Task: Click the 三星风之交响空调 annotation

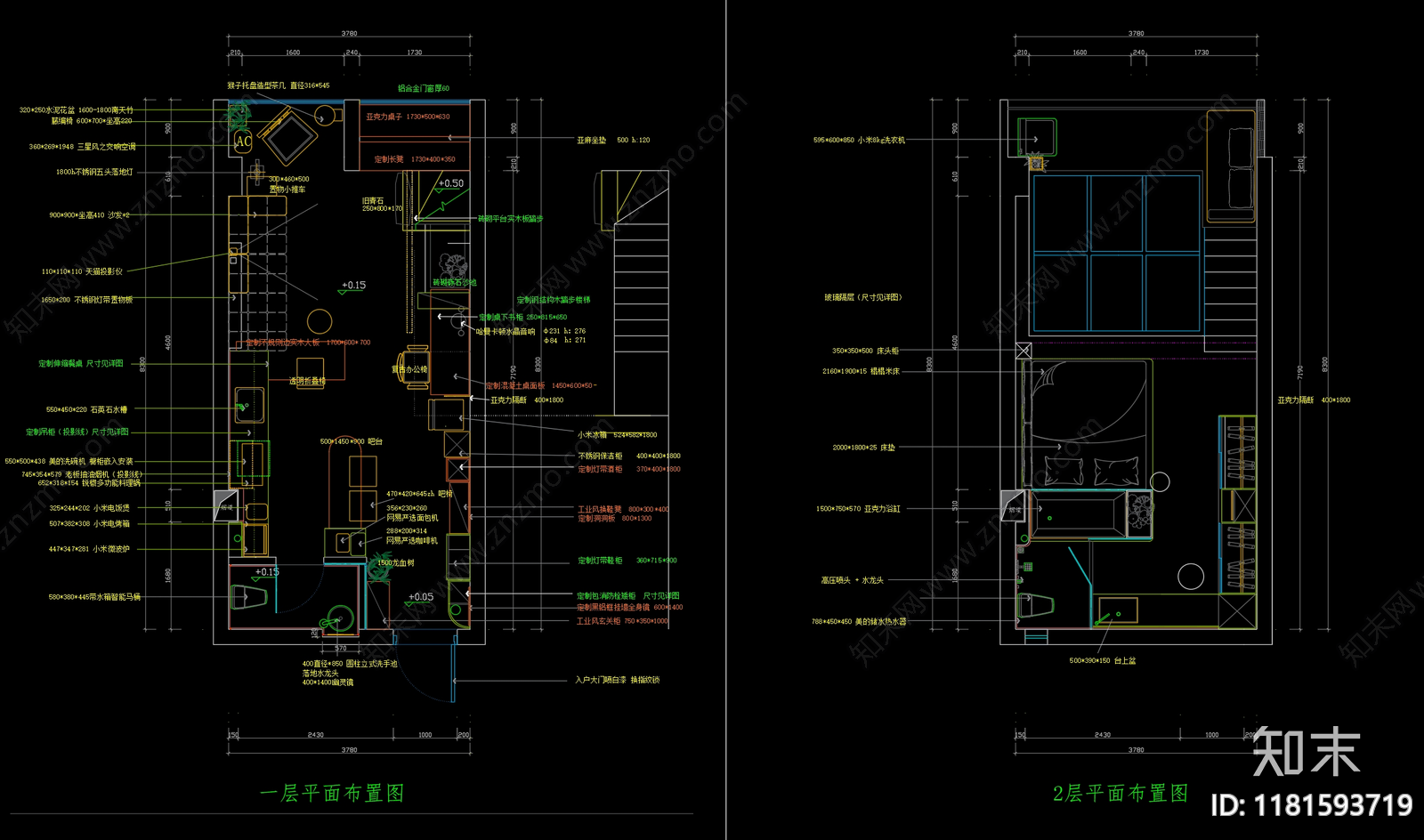Action: pos(82,147)
